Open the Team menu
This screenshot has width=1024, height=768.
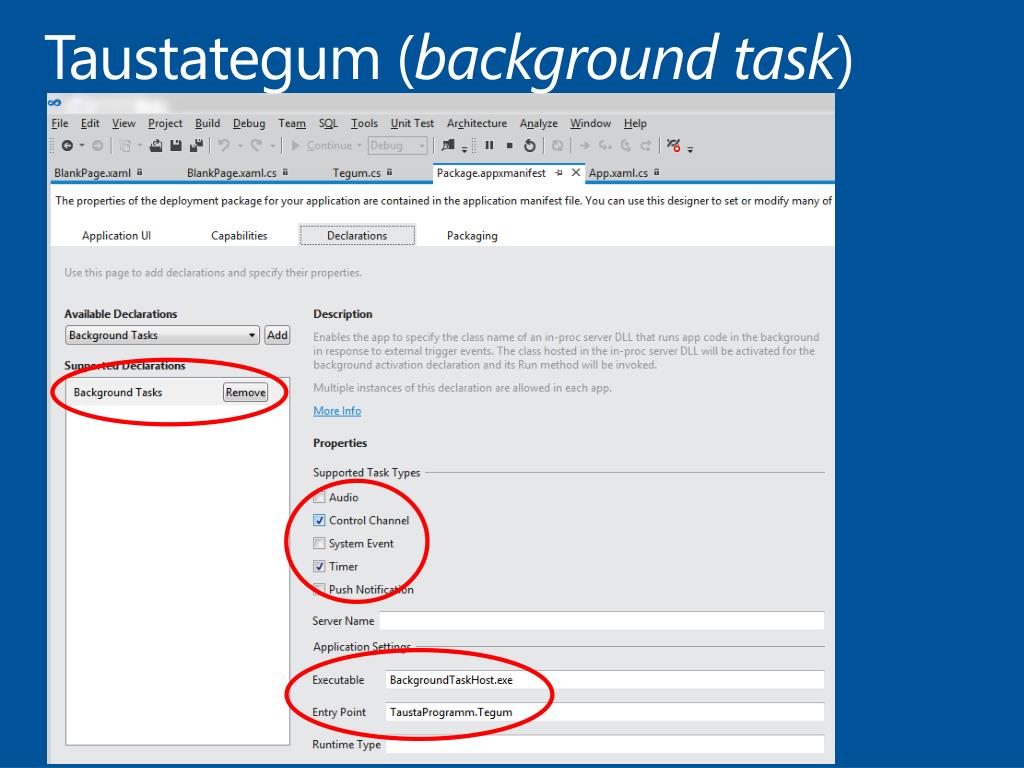click(x=292, y=123)
